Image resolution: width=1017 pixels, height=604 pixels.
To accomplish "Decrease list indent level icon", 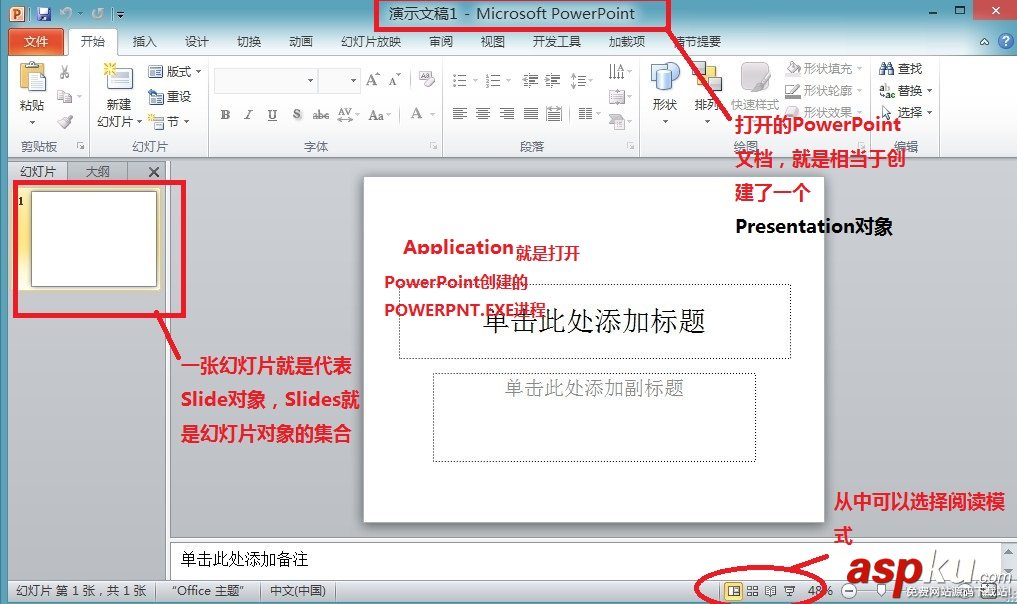I will click(x=531, y=80).
